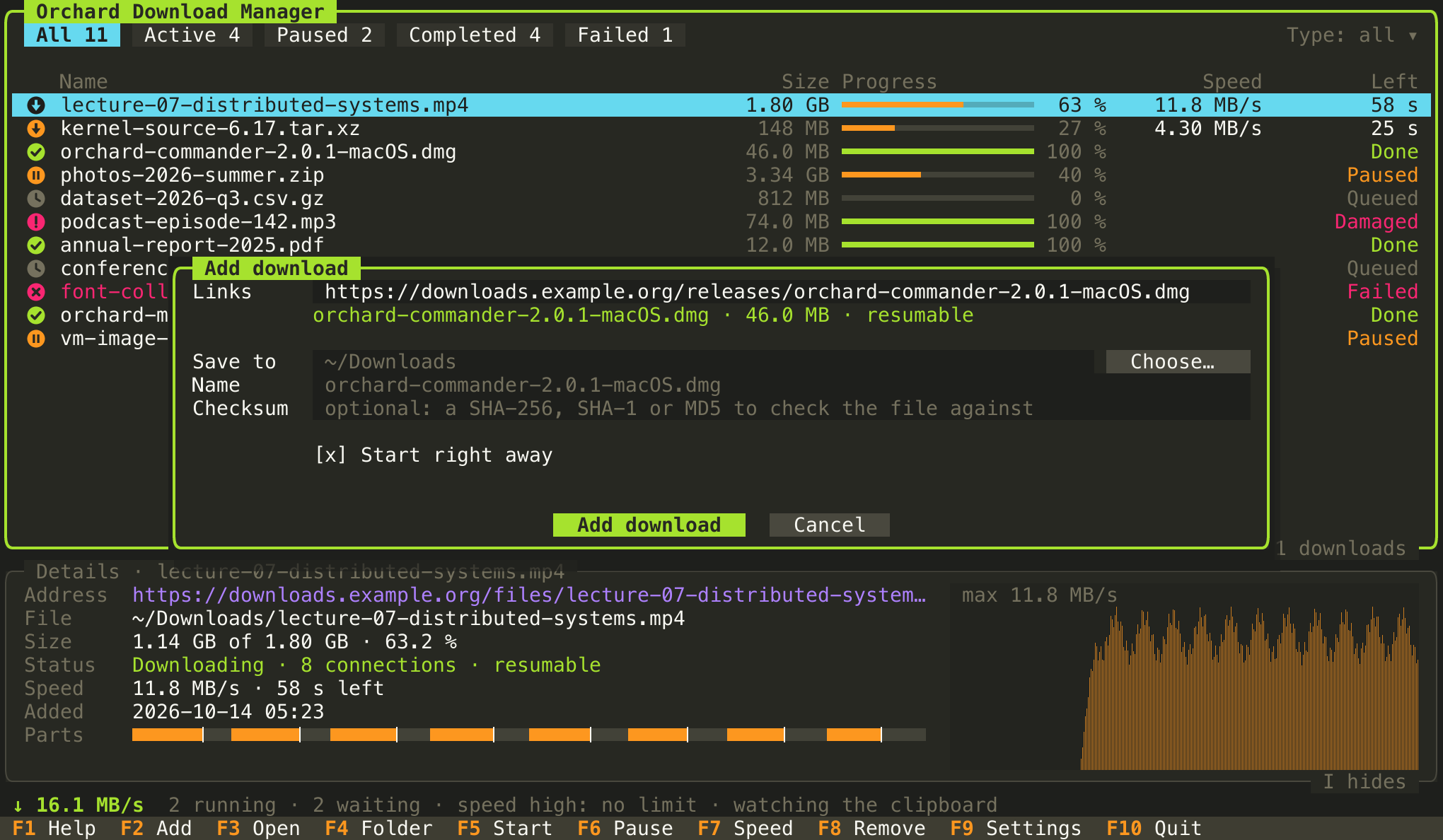1443x840 pixels.
Task: Click the queued clock icon on the conferenc… row
Action: tap(36, 269)
